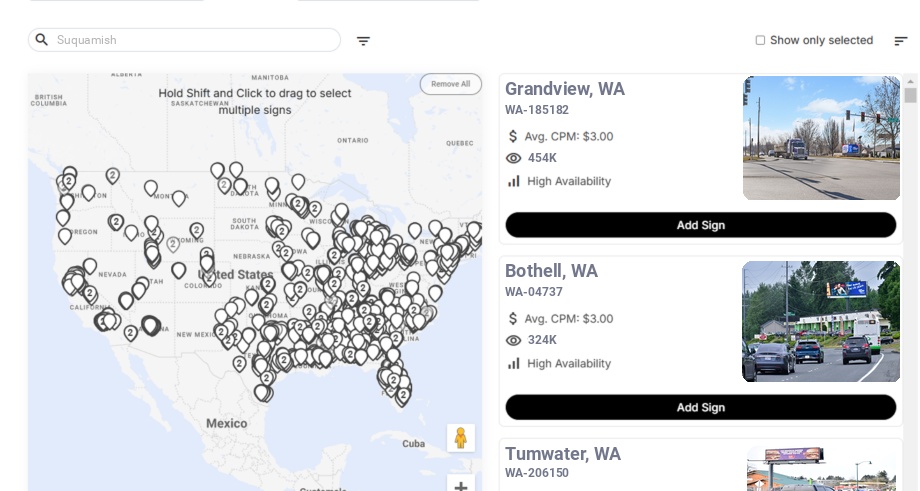
Task: Open the sort order icon at top right
Action: pos(900,41)
